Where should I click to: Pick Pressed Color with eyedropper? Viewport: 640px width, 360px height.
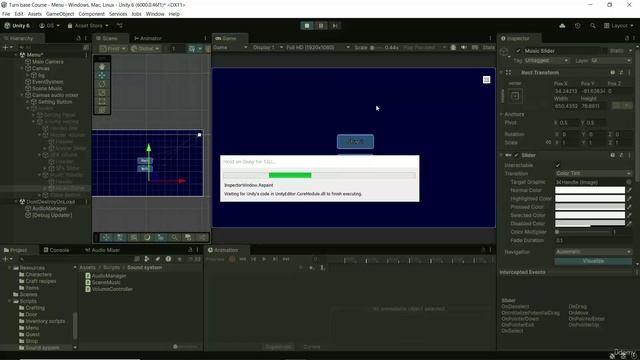click(x=629, y=207)
